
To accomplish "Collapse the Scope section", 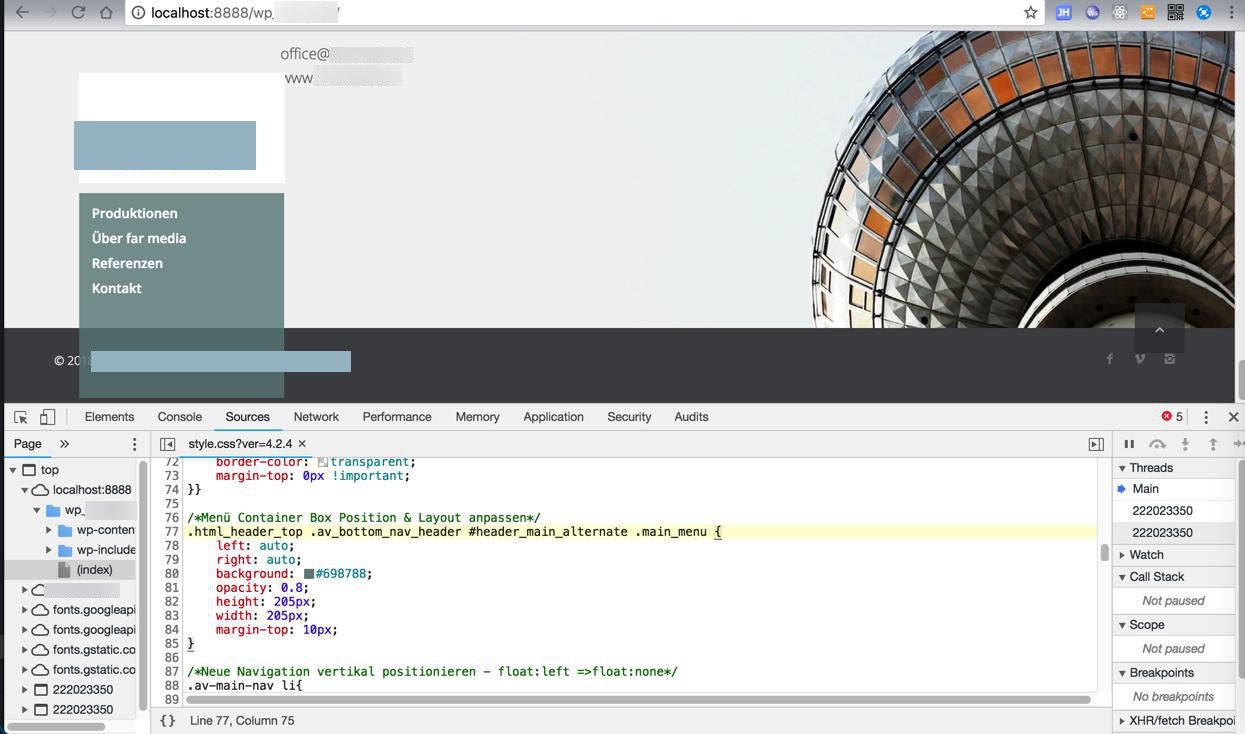I will click(1122, 625).
